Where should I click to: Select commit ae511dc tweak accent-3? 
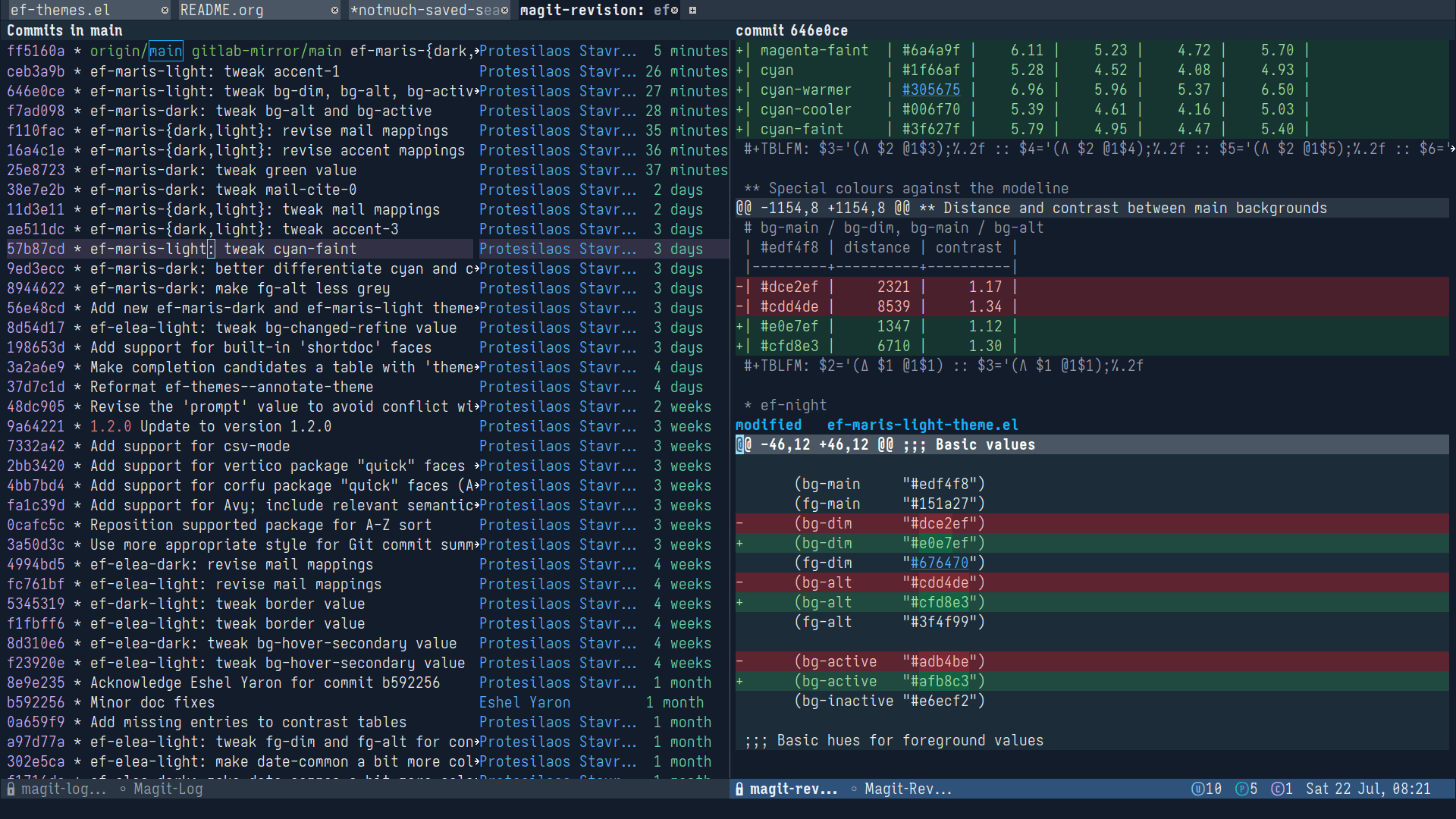click(x=367, y=229)
